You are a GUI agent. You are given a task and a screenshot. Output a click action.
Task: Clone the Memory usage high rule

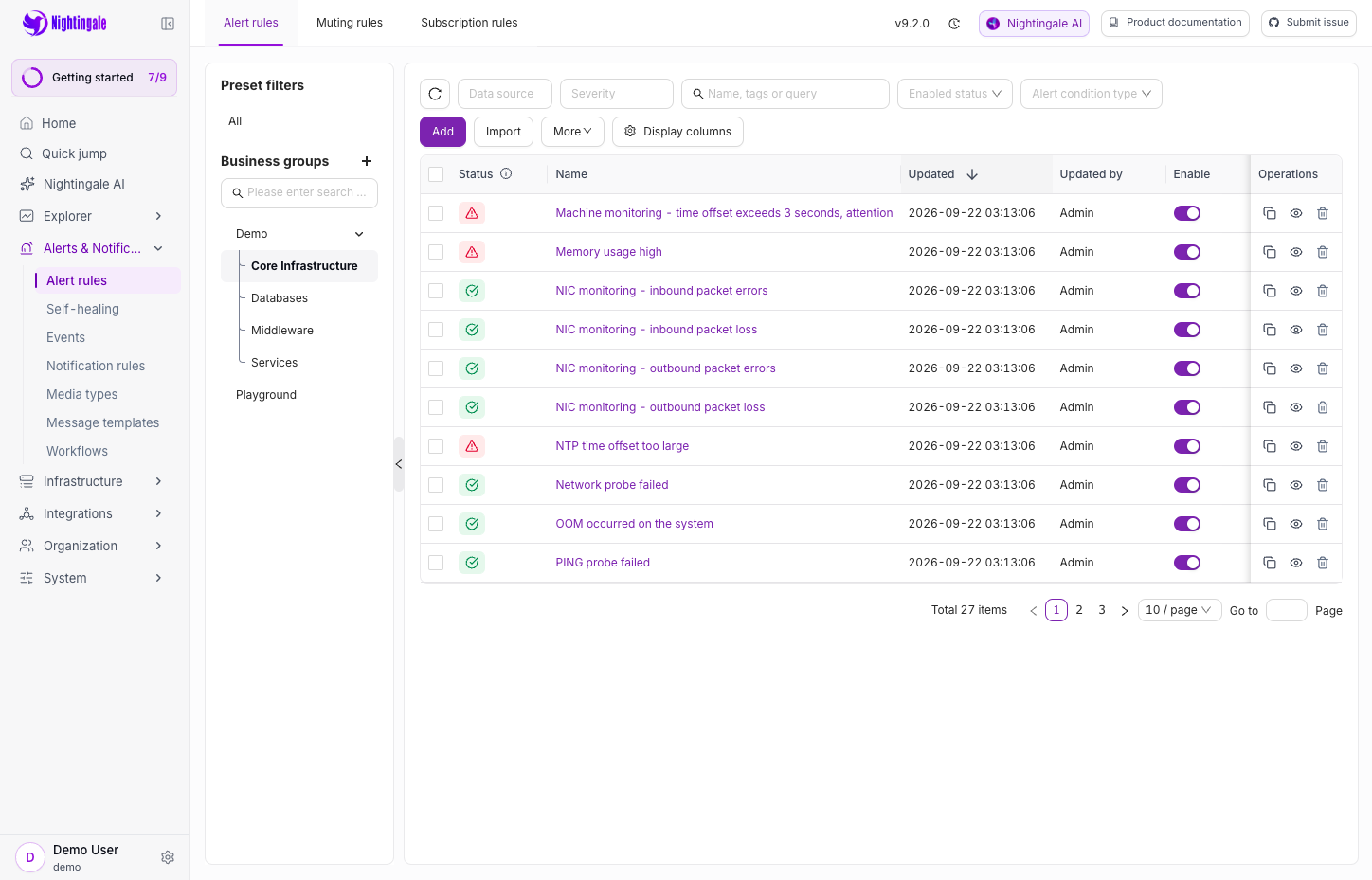click(x=1270, y=252)
